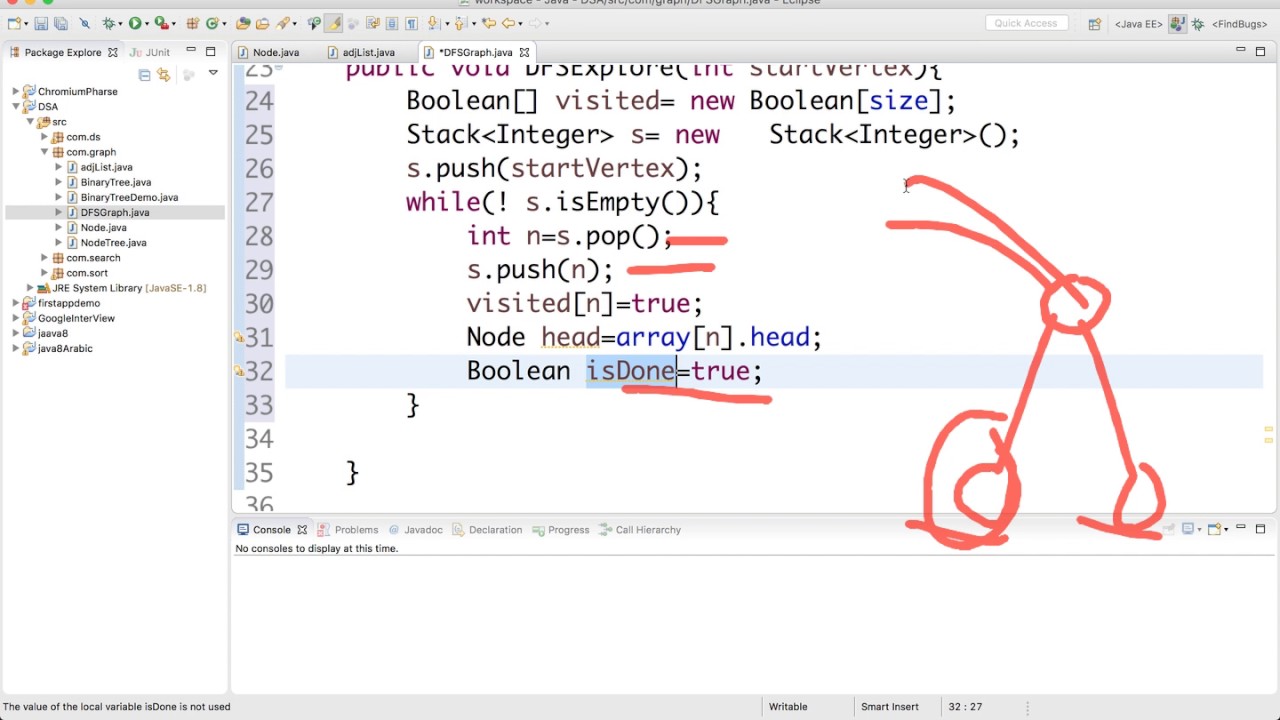Open the Run configurations dropdown arrow
Viewport: 1280px width, 720px height.
[x=147, y=23]
